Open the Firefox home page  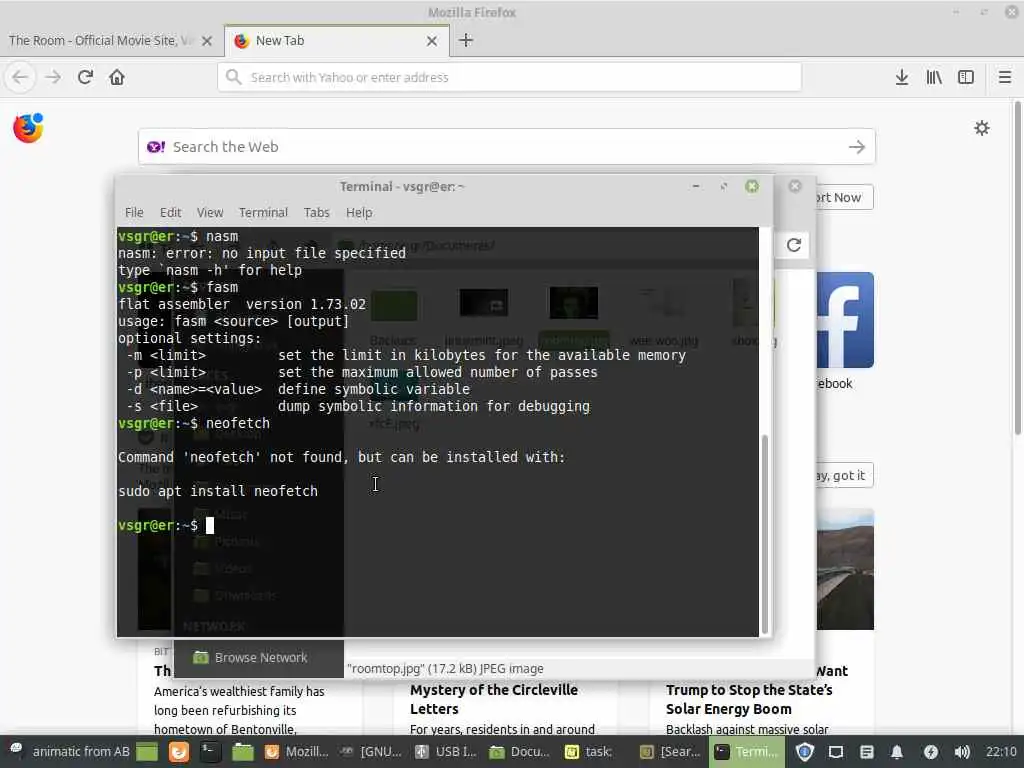[117, 77]
